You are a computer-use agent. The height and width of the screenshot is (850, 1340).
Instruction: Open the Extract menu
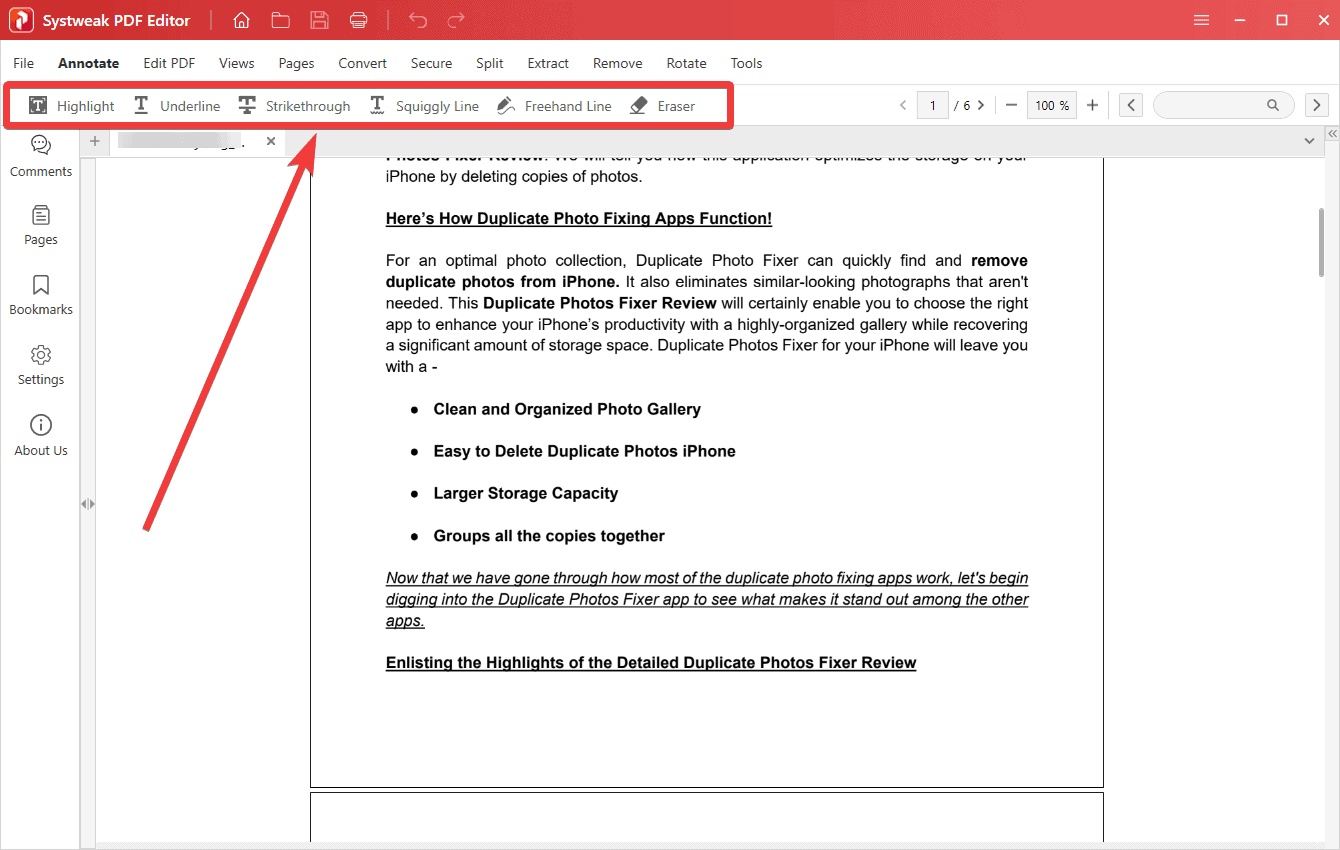pos(549,63)
